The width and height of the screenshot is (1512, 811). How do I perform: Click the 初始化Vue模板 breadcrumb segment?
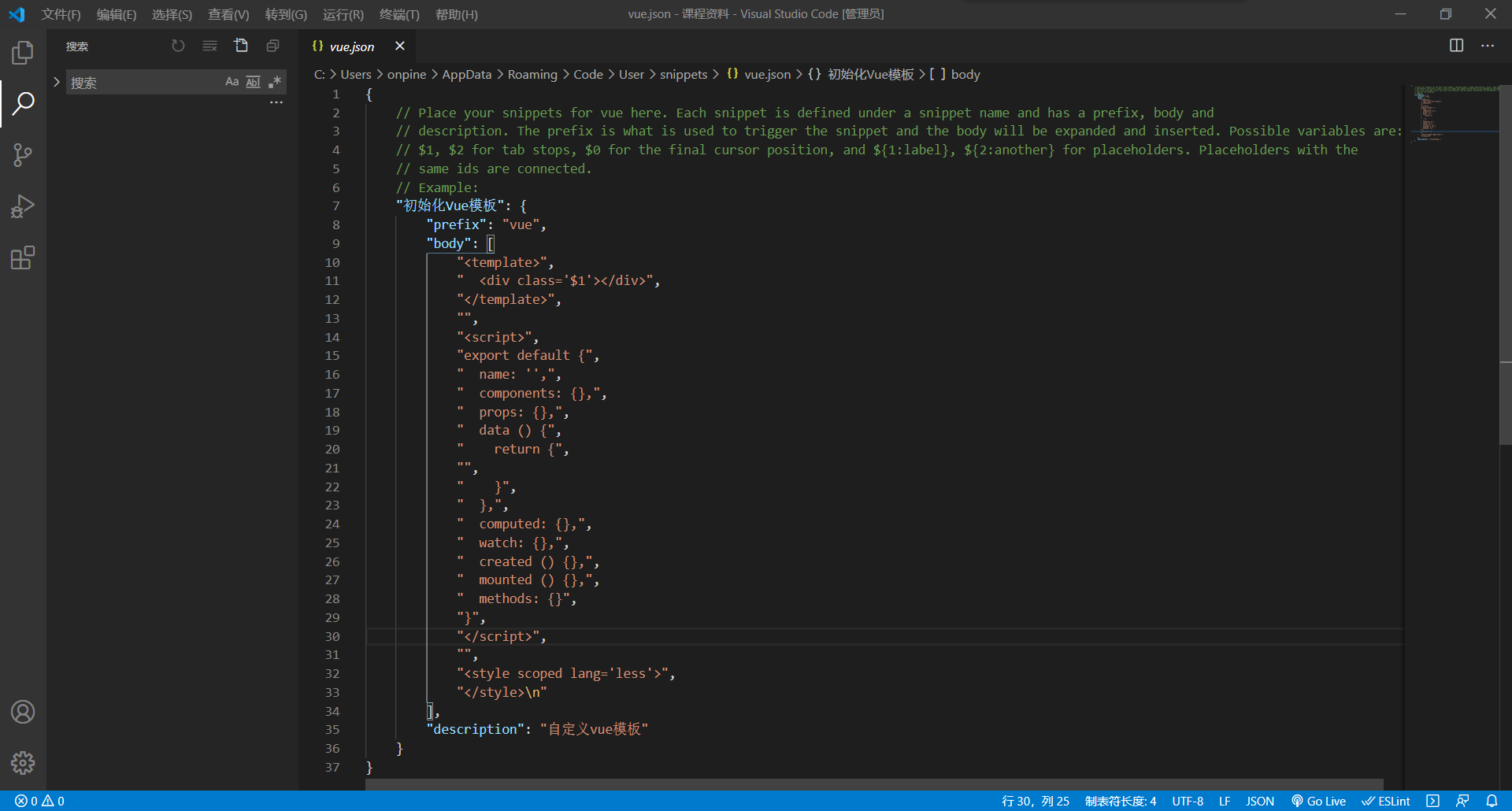(x=862, y=74)
